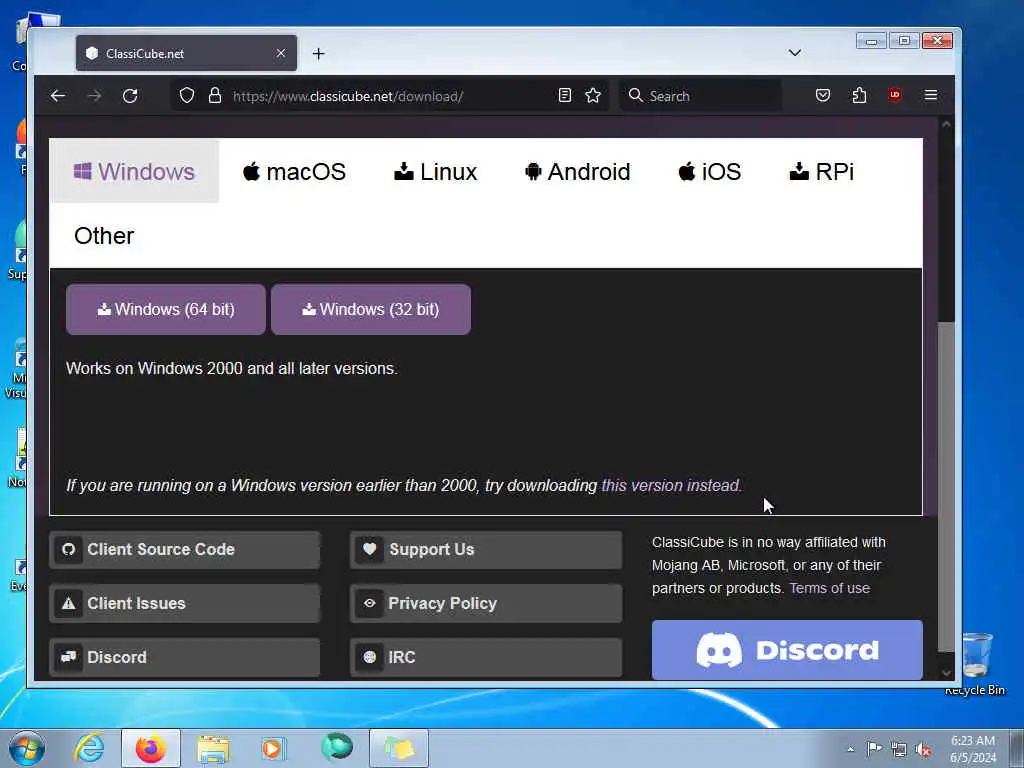The image size is (1024, 768).
Task: Open a new browser tab
Action: click(319, 54)
